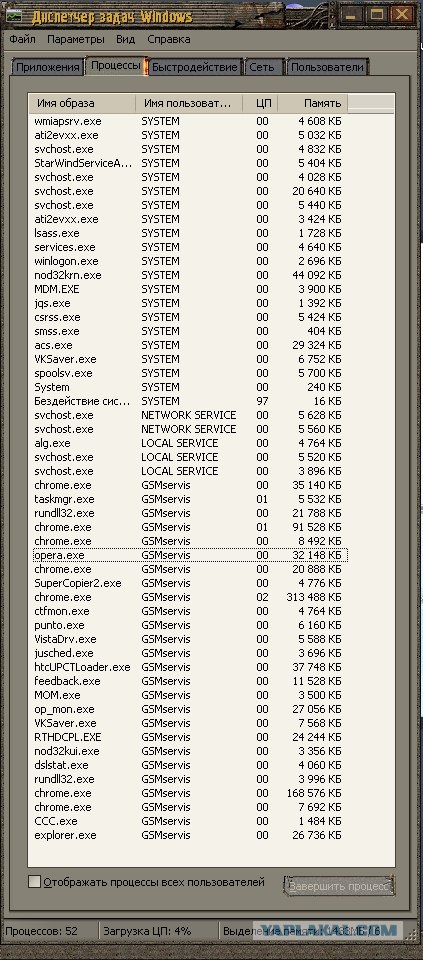Screen dimensions: 423x960
Task: Click the 91 528 КБ memory value
Action: (x=316, y=527)
